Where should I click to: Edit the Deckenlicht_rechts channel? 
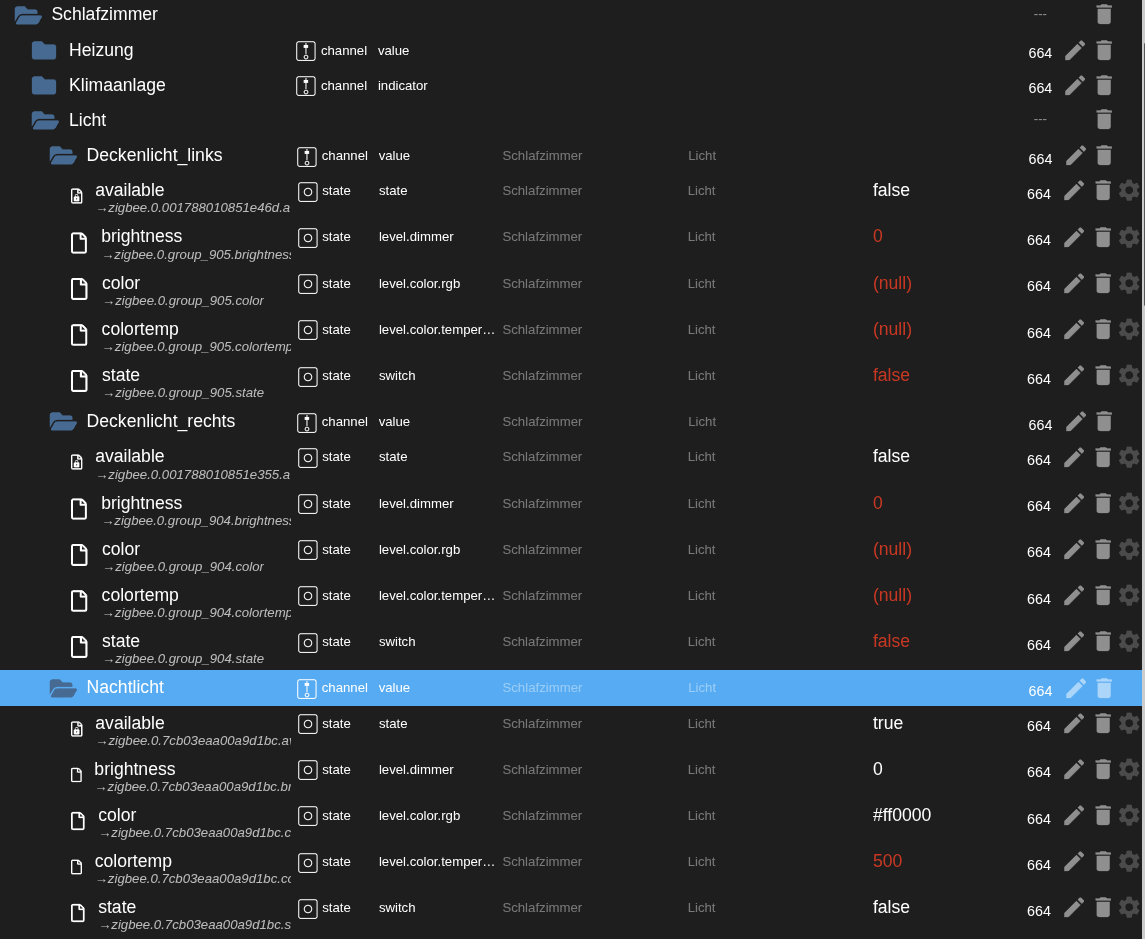click(x=1075, y=421)
